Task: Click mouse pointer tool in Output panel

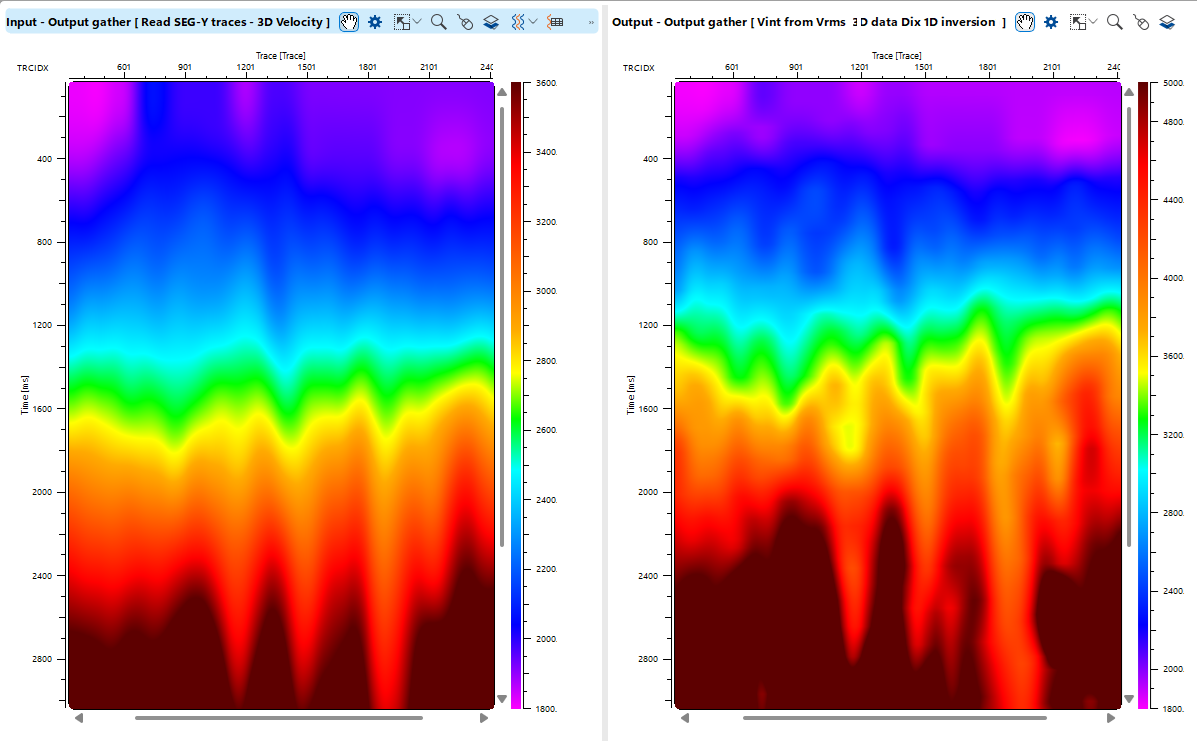Action: 1141,22
